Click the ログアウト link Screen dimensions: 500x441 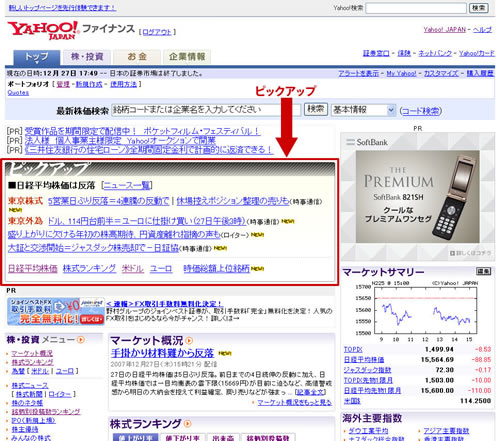(x=157, y=32)
